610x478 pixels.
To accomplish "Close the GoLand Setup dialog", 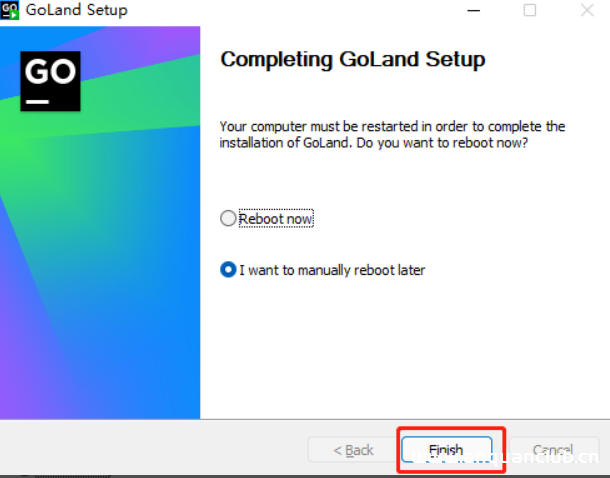I will pos(587,11).
